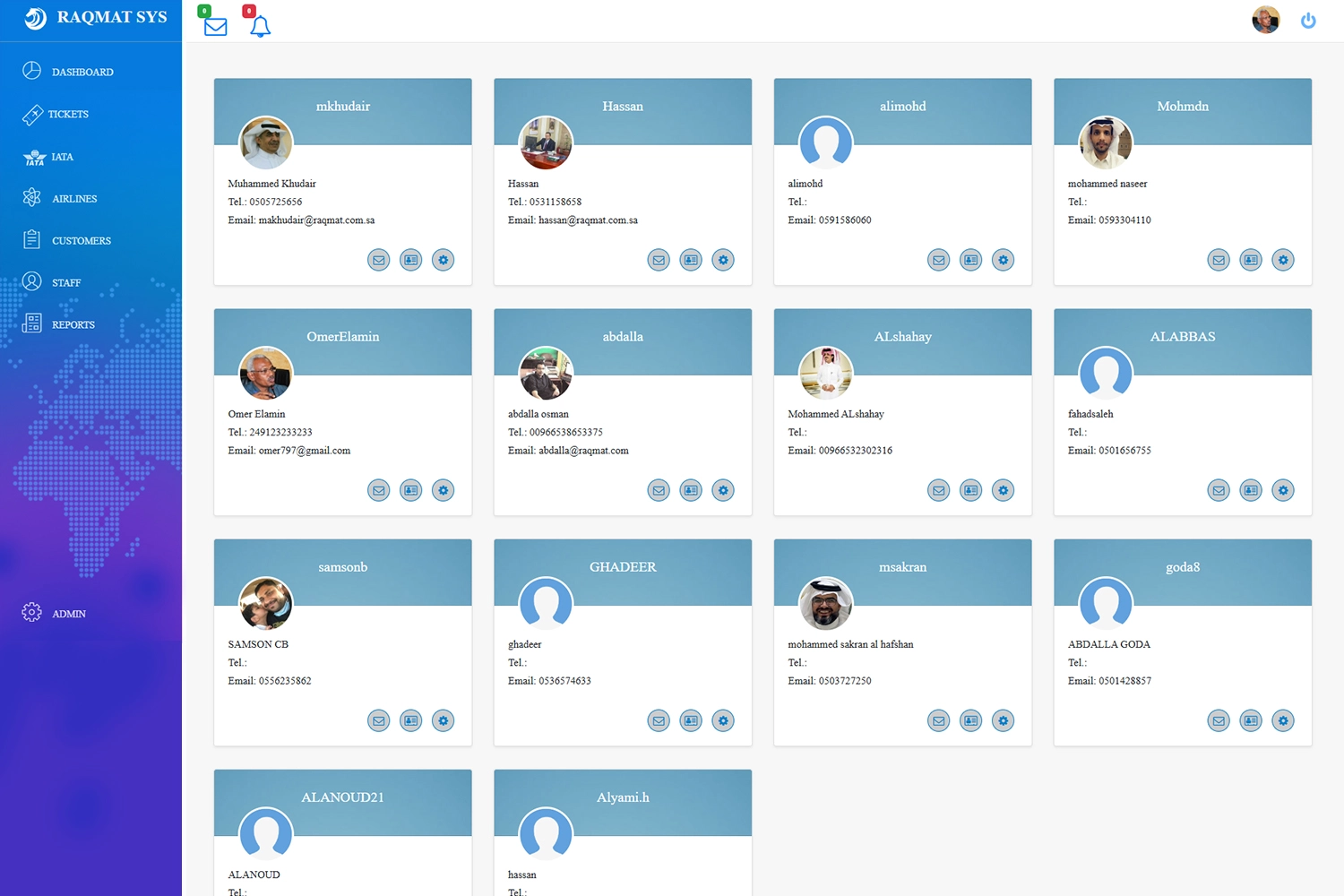Image resolution: width=1344 pixels, height=896 pixels.
Task: Open profile card icon for abdalla
Action: (691, 490)
